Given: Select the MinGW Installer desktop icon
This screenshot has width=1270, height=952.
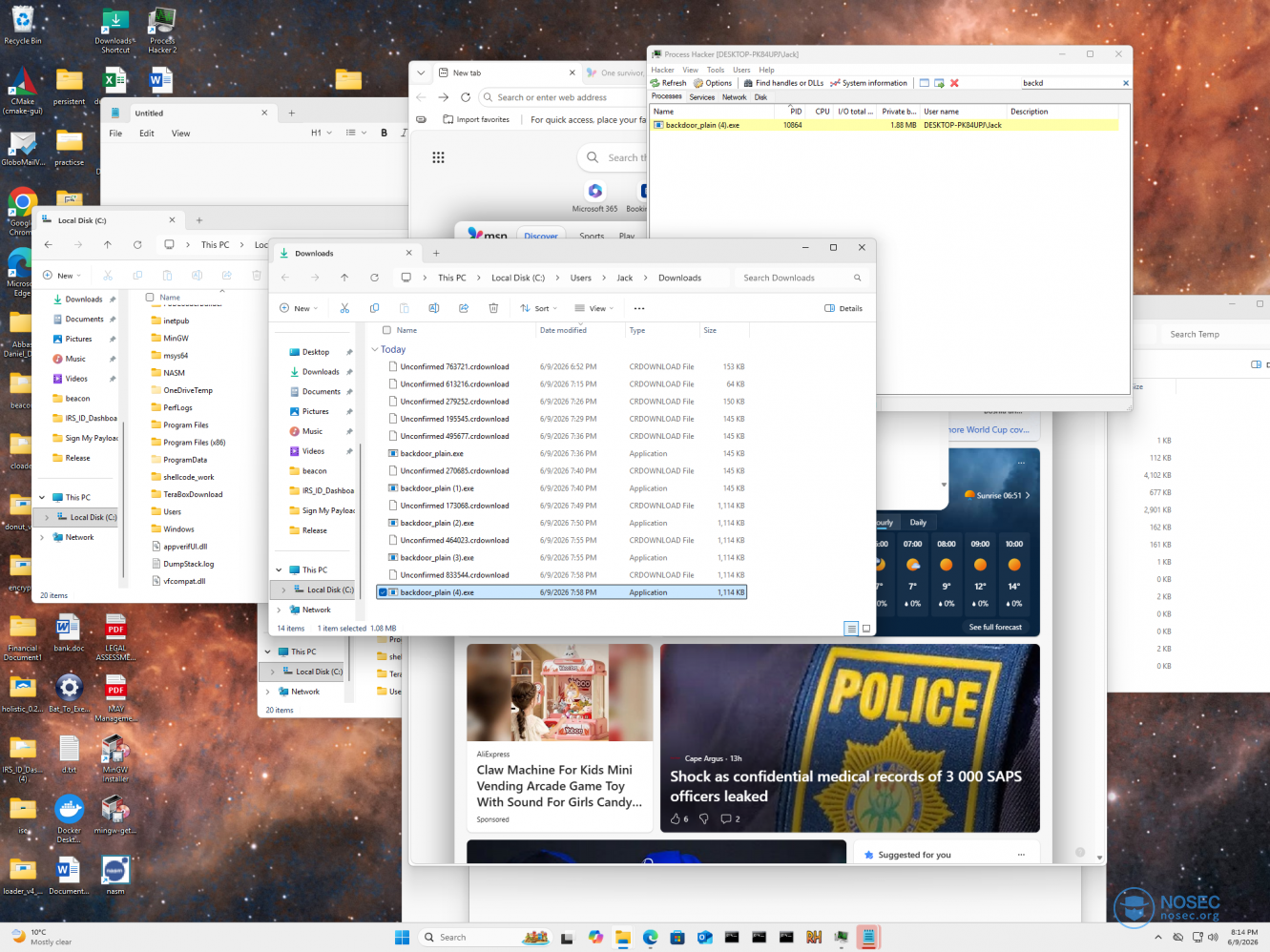Looking at the screenshot, I should coord(115,758).
